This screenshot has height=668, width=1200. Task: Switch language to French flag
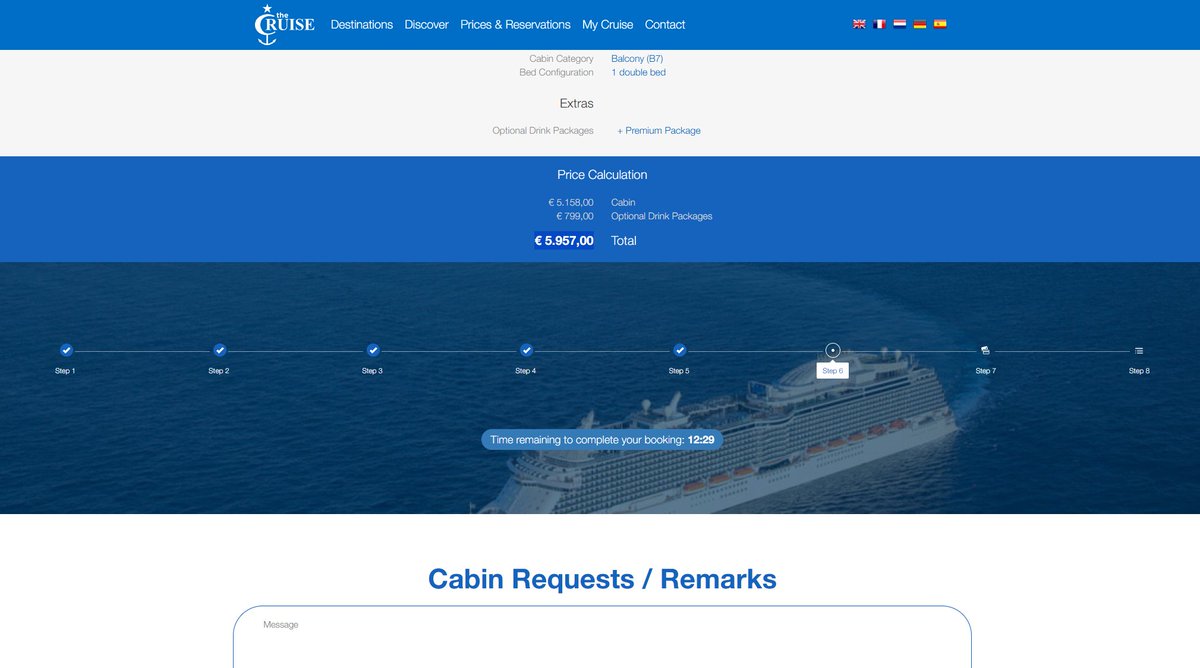click(x=879, y=24)
